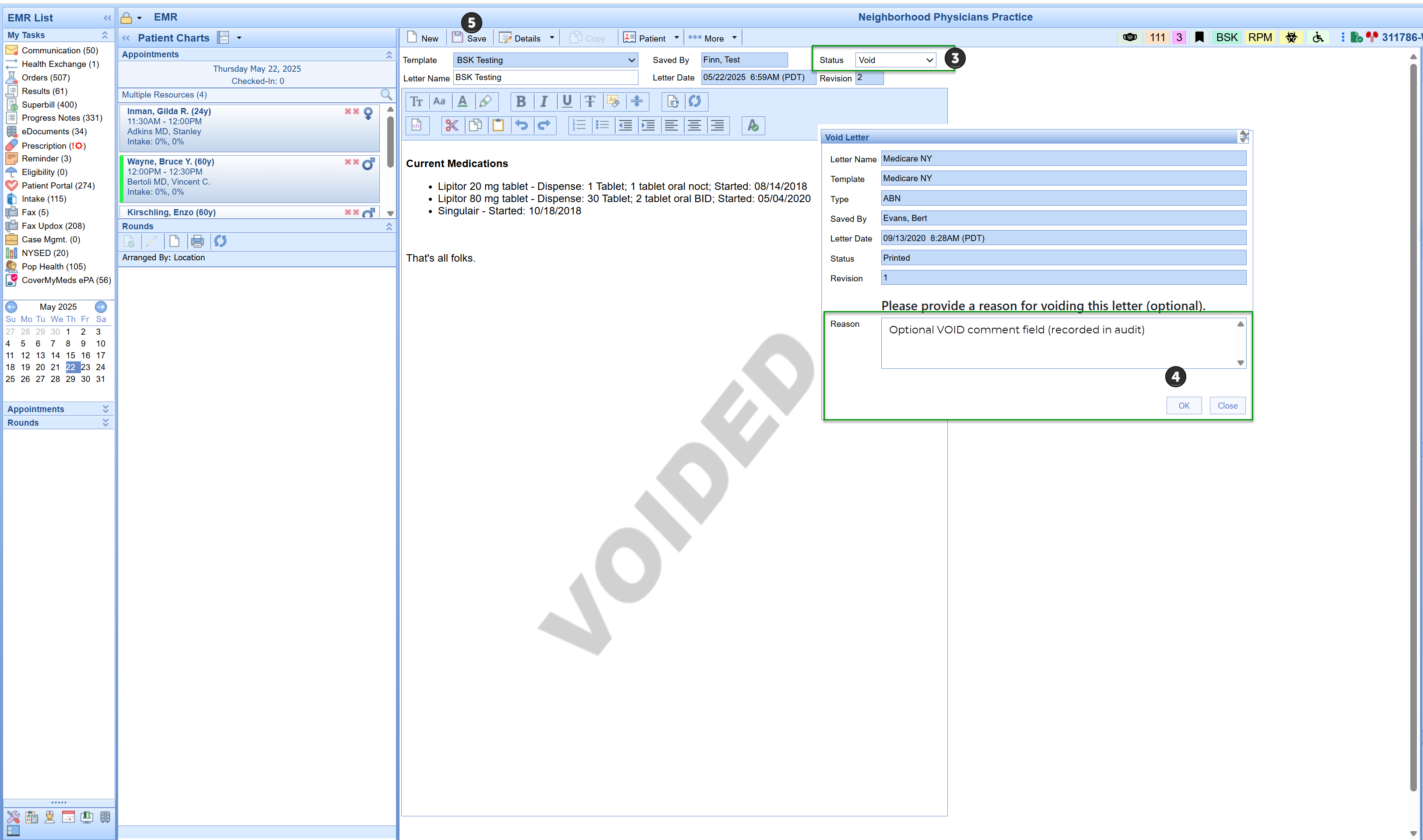Screen dimensions: 1423x840
Task: Click the Reason text field
Action: [1058, 343]
